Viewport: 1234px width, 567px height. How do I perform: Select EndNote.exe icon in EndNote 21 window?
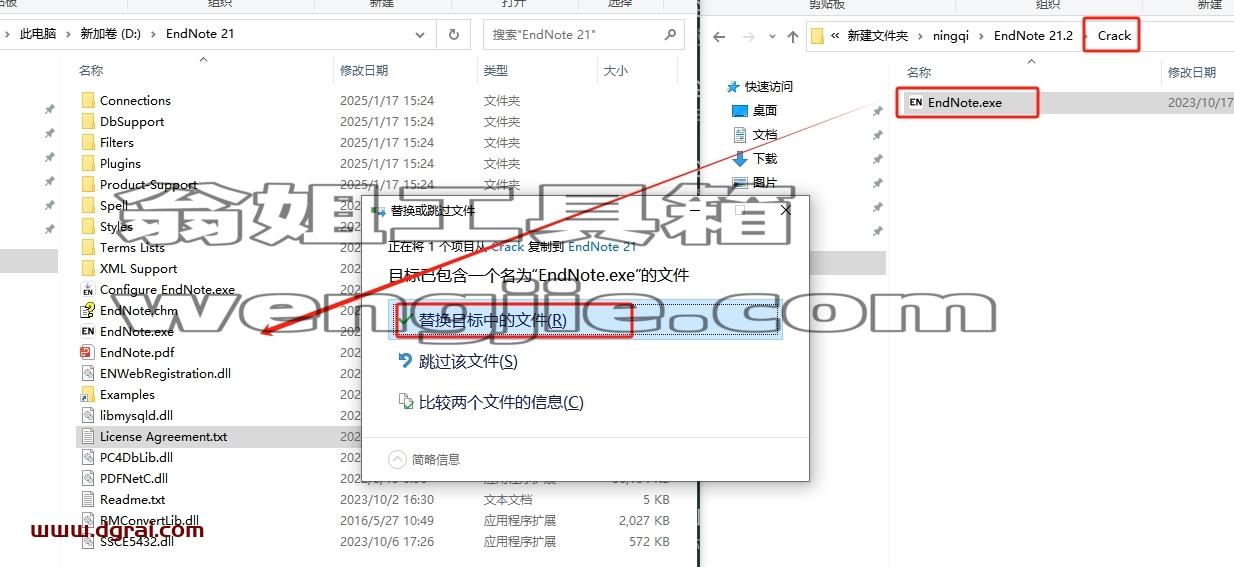[x=88, y=331]
